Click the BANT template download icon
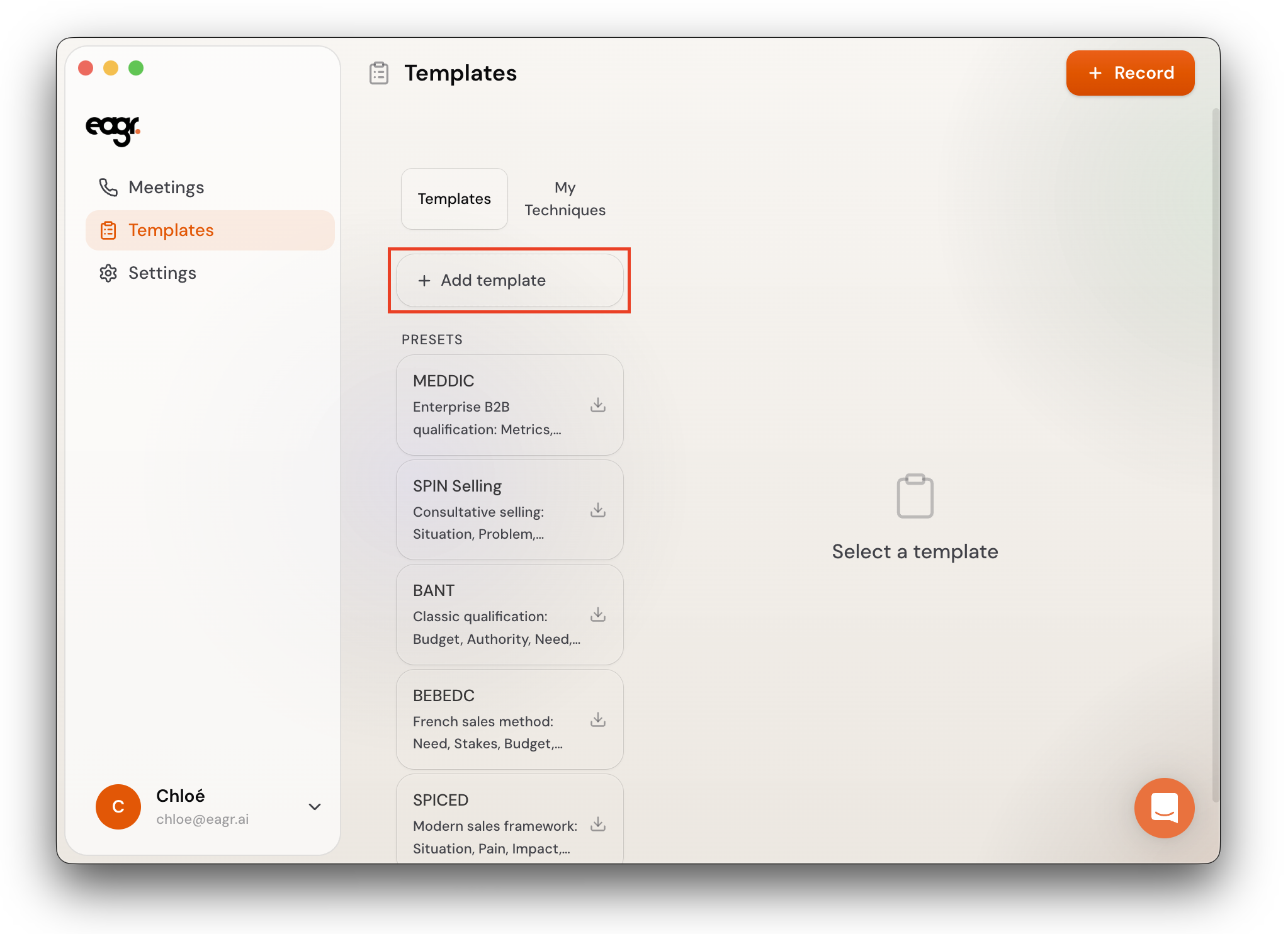Viewport: 1288px width, 934px height. (597, 614)
